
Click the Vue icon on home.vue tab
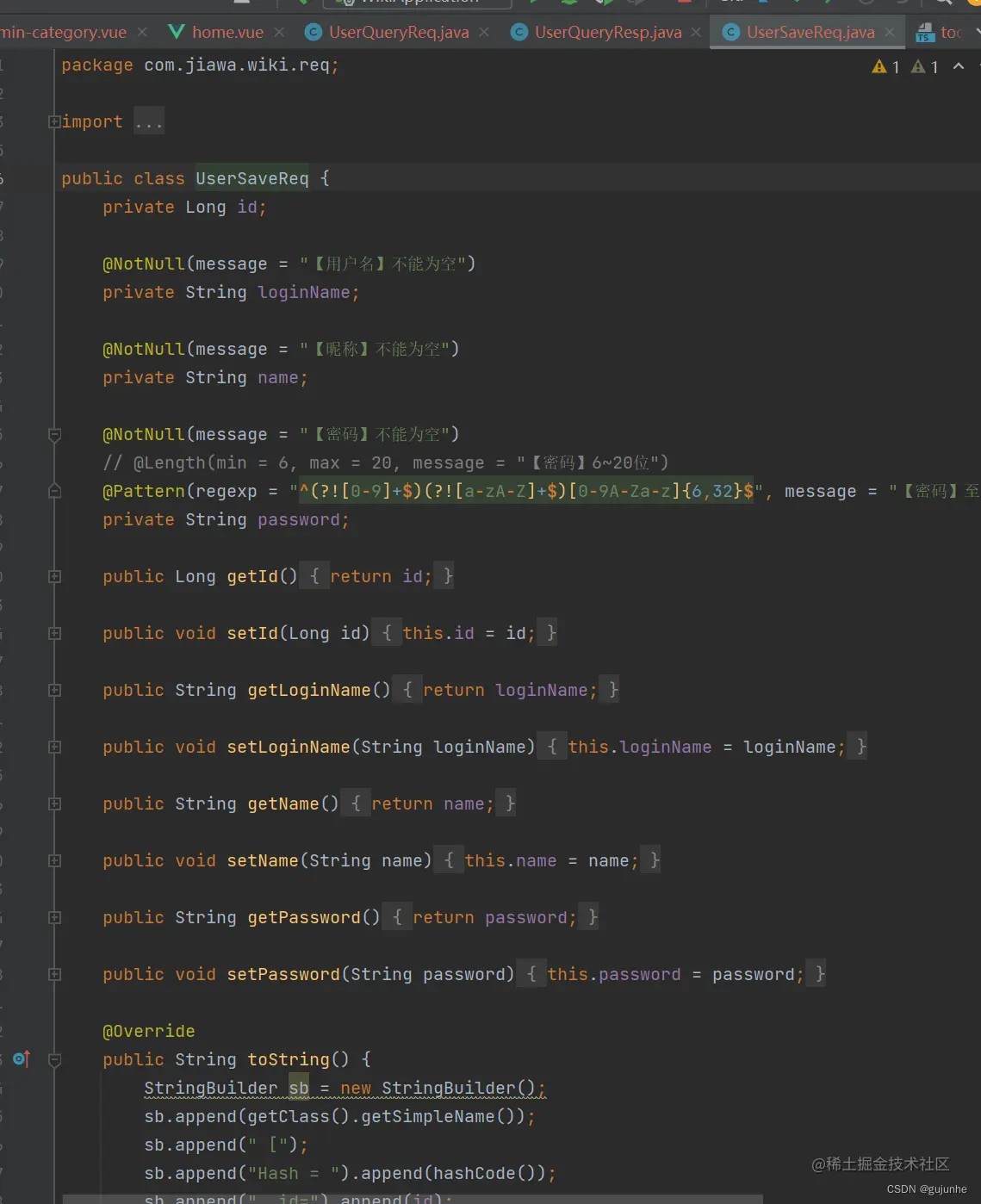tap(176, 32)
